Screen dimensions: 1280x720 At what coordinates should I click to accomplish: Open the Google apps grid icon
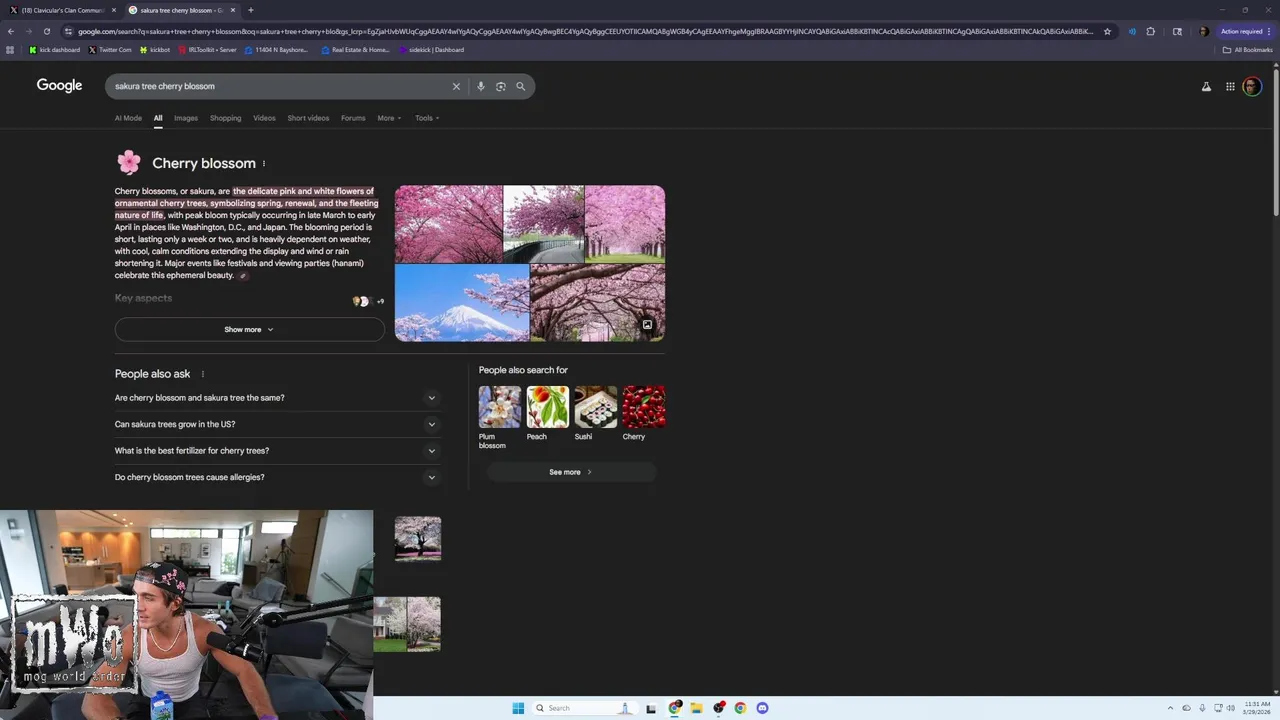1230,87
